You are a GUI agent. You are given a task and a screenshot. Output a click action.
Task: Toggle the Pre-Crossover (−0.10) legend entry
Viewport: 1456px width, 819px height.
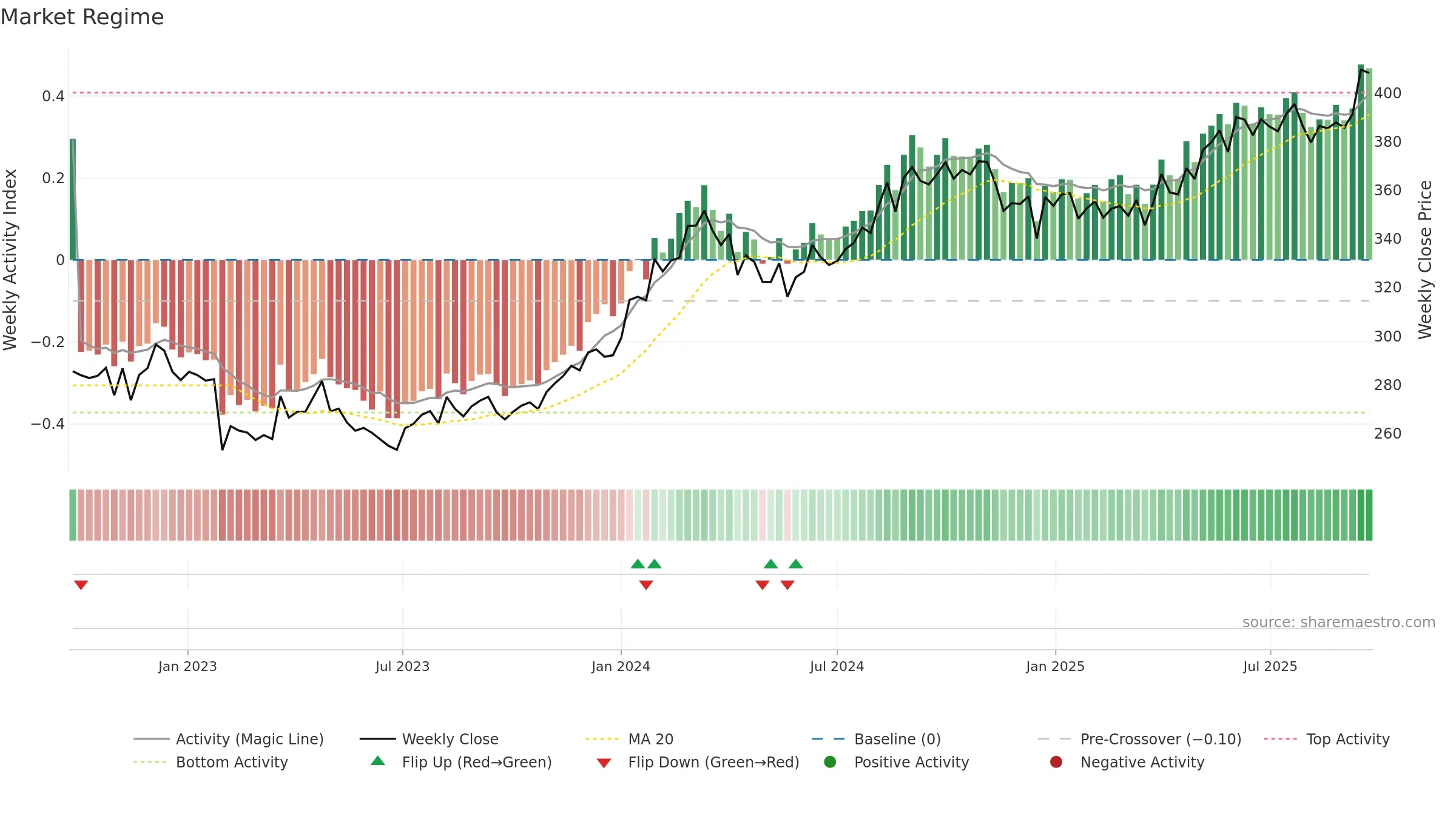coord(1139,739)
